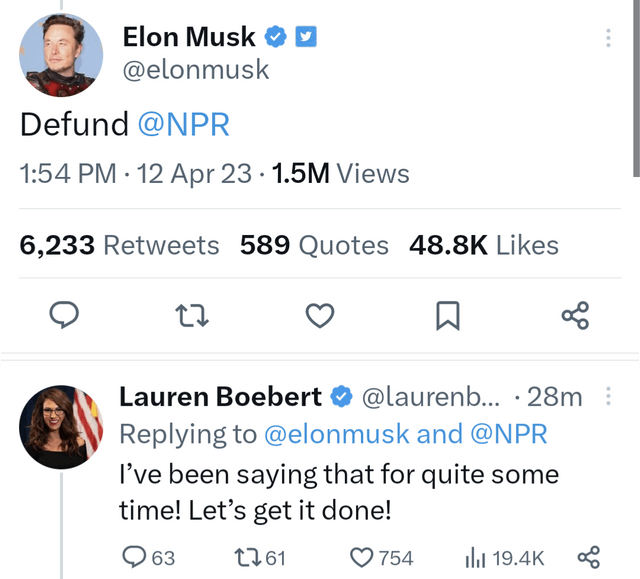This screenshot has width=640, height=579.
Task: Click the @elonmusk link in reply
Action: pos(337,434)
